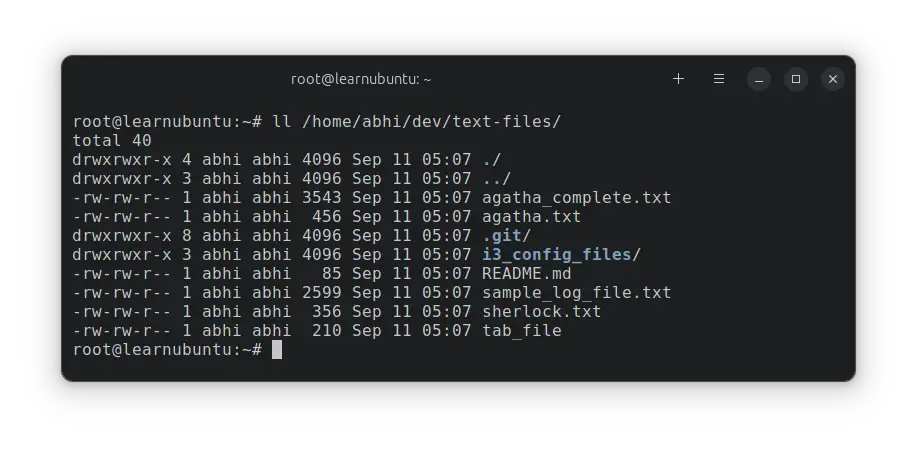Click the ../ parent directory entry
The image size is (917, 449).
[497, 179]
